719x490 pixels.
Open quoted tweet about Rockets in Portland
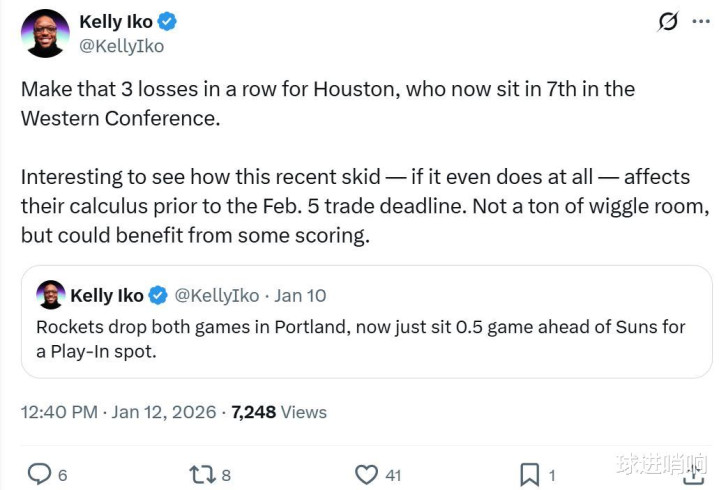[360, 339]
